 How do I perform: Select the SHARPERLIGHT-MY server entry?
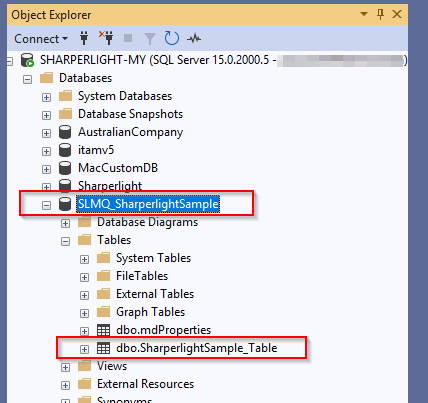coord(223,60)
